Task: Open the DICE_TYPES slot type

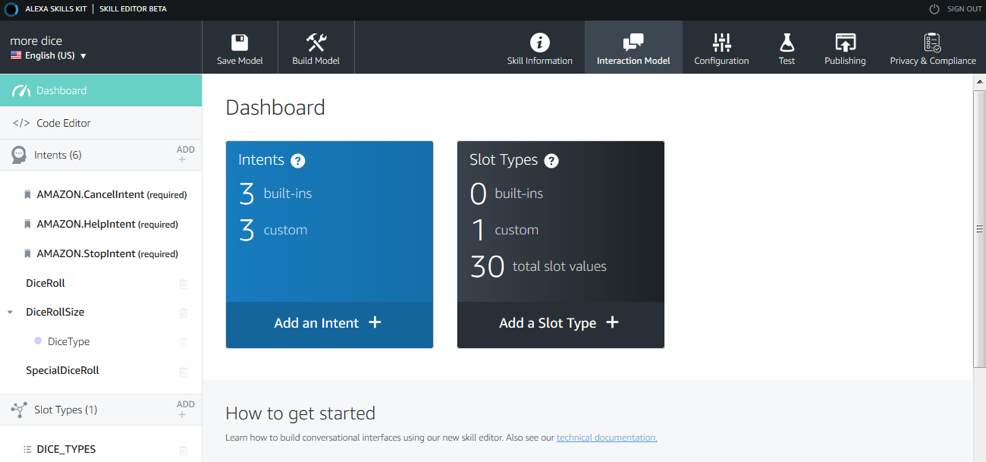Action: tap(66, 449)
